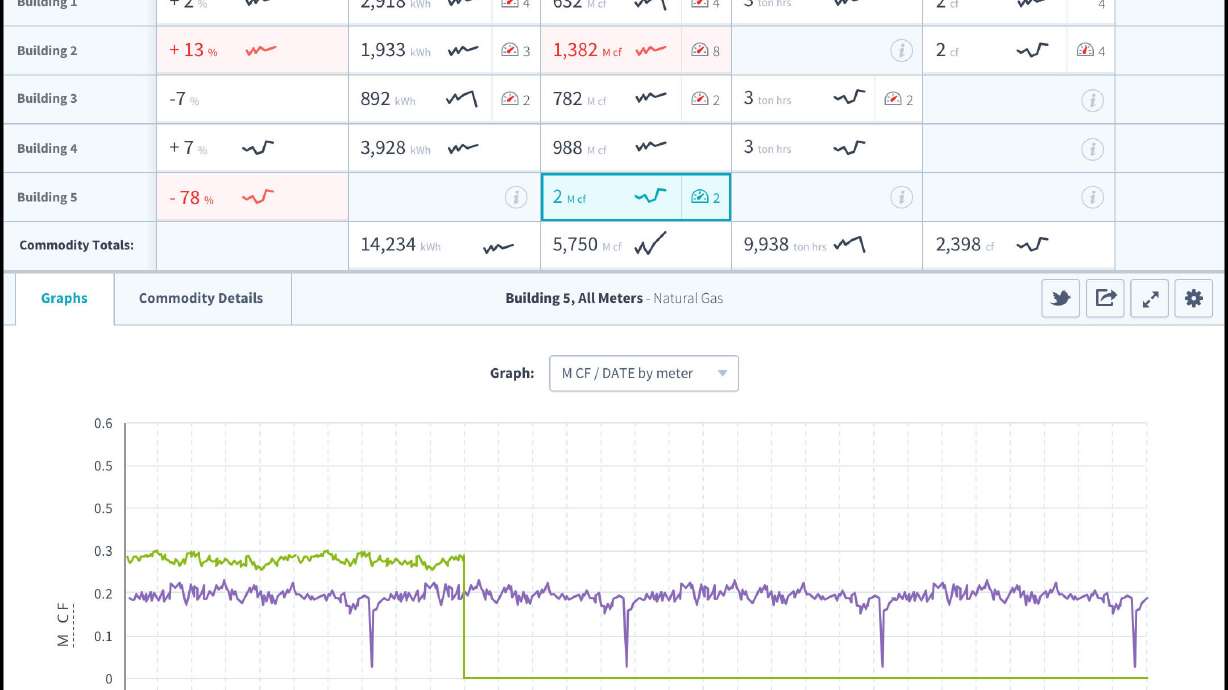Click Building 5 ton hrs column info icon
The image size is (1228, 690).
point(901,197)
